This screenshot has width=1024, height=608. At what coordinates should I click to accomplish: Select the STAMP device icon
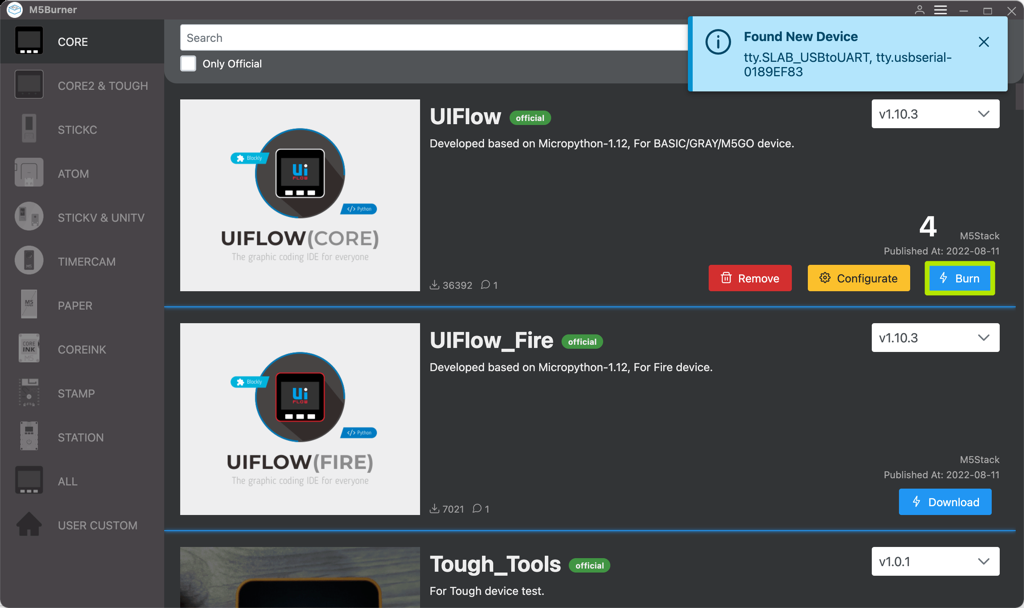click(29, 392)
